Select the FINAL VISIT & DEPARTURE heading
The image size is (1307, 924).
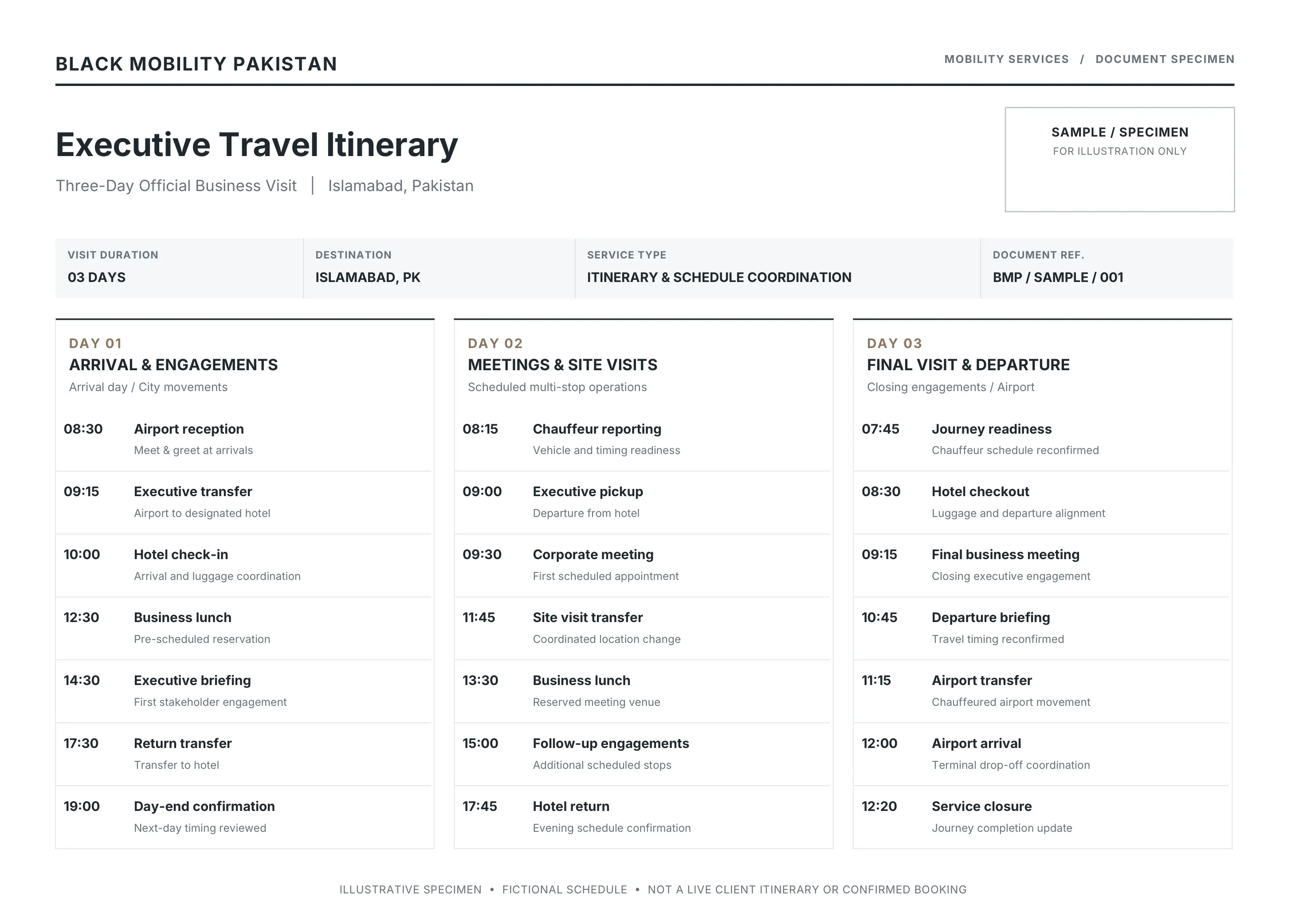(x=968, y=365)
